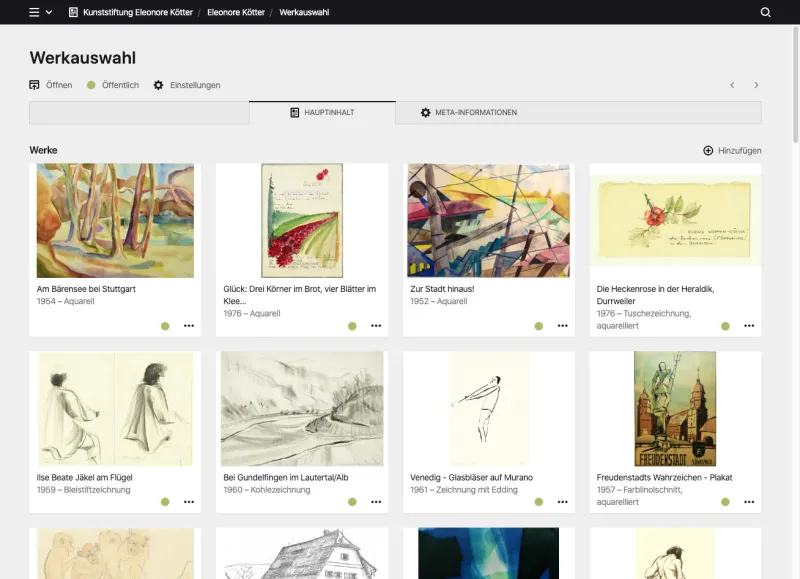Click the Hinzufügen plus icon to add a work
Viewport: 800px width, 579px height.
[707, 150]
